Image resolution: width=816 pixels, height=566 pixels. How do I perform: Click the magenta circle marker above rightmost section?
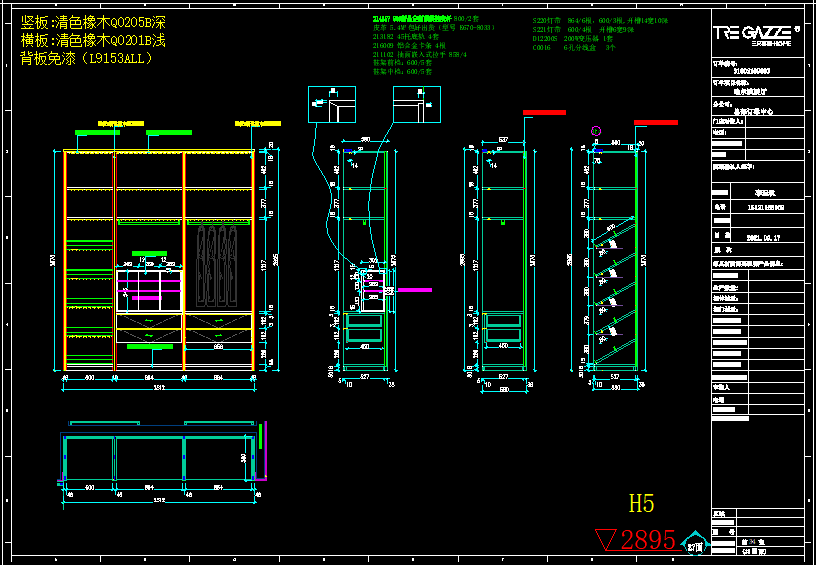(x=597, y=131)
